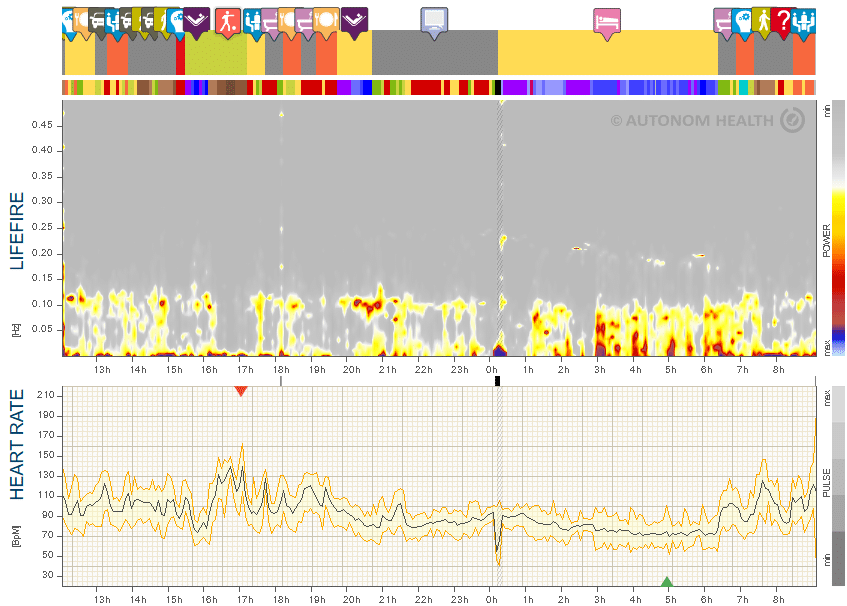Image resolution: width=847 pixels, height=606 pixels.
Task: Select the purple relaxing icon before soccer icon
Action: 196,22
